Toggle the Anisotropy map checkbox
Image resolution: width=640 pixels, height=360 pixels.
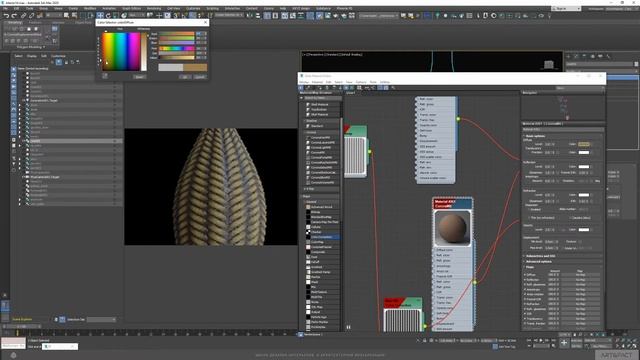[x=525, y=289]
